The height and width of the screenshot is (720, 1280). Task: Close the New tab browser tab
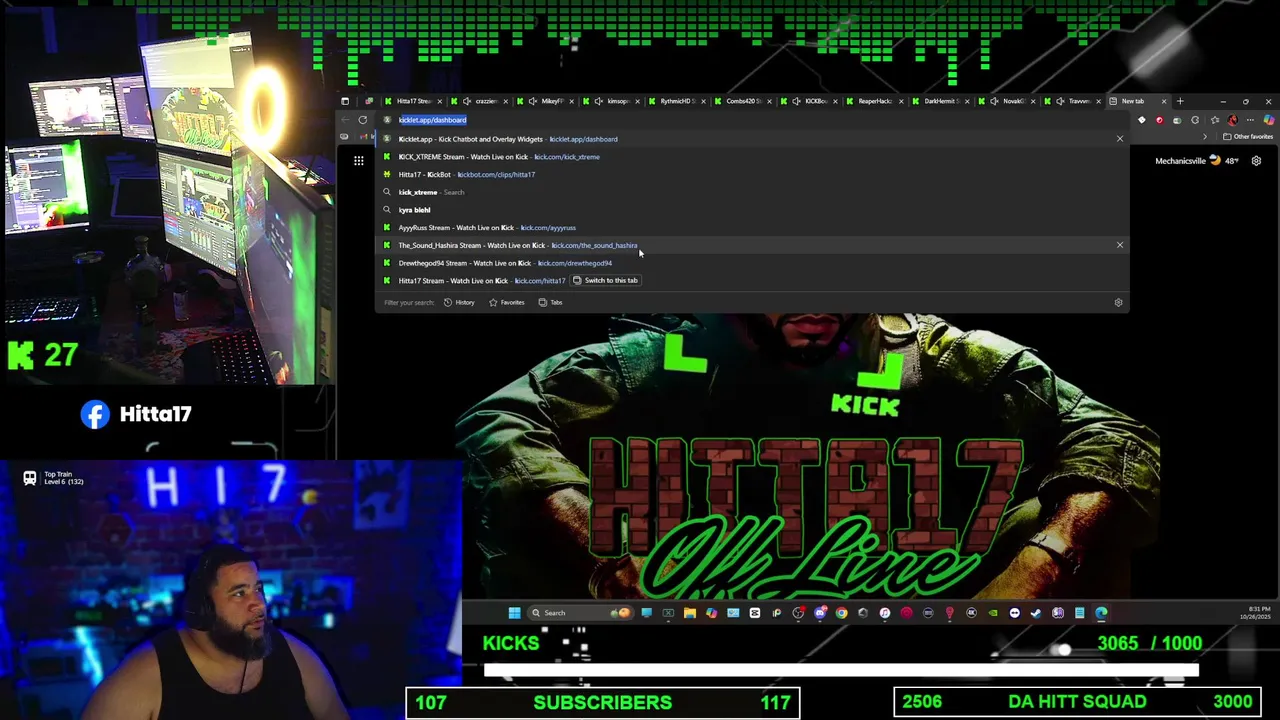1164,101
